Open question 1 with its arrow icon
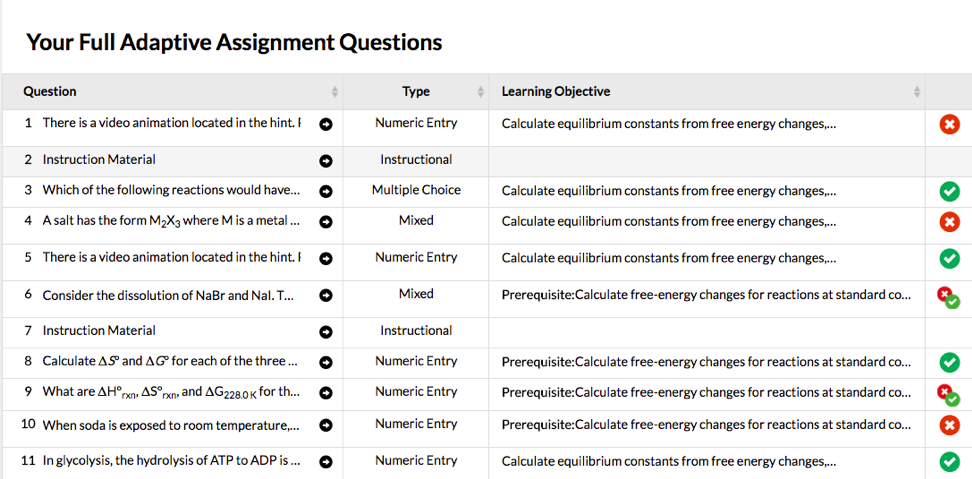The height and width of the screenshot is (479, 972). click(325, 124)
